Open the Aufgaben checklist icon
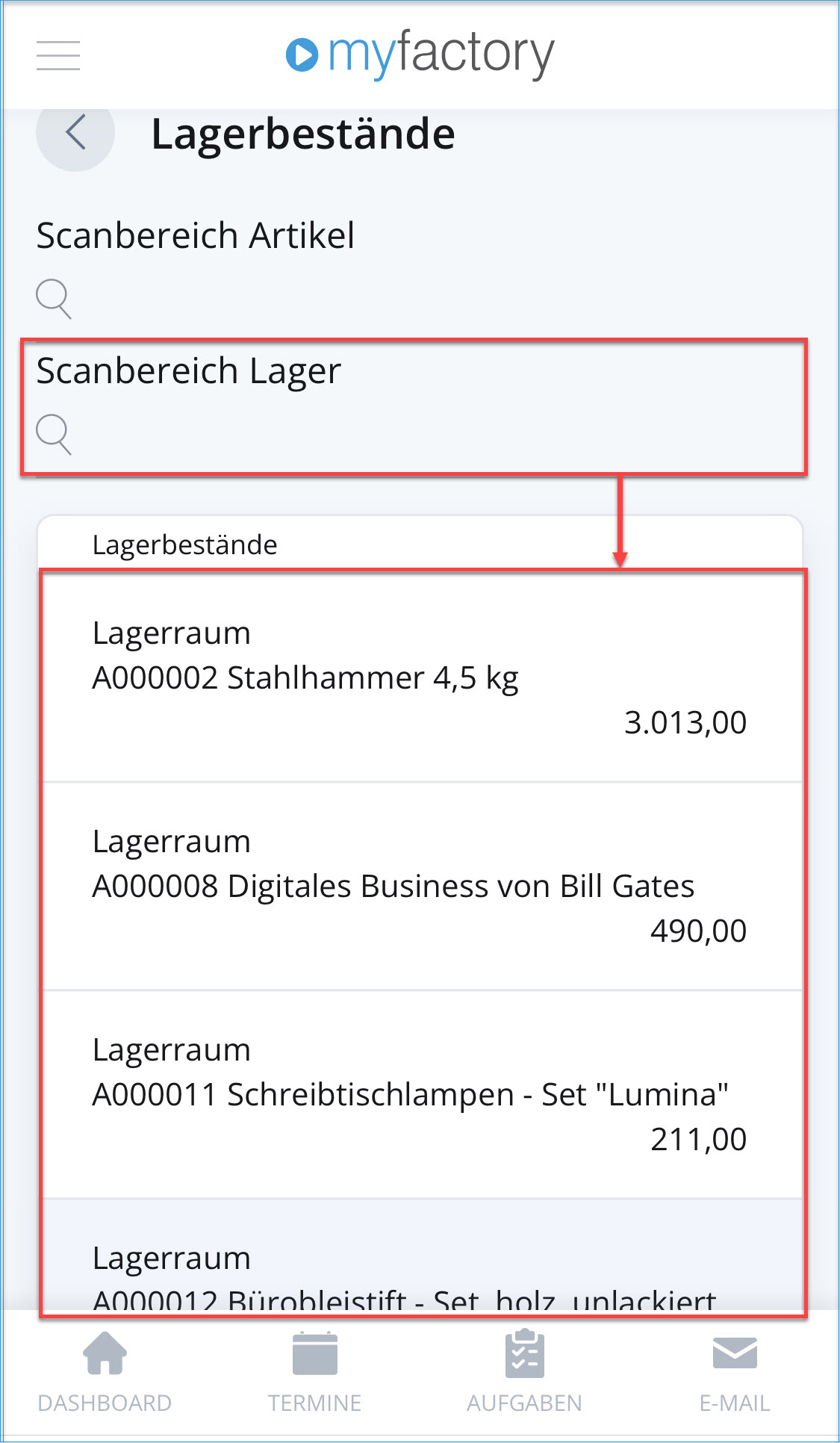The height and width of the screenshot is (1443, 840). pos(524,1354)
